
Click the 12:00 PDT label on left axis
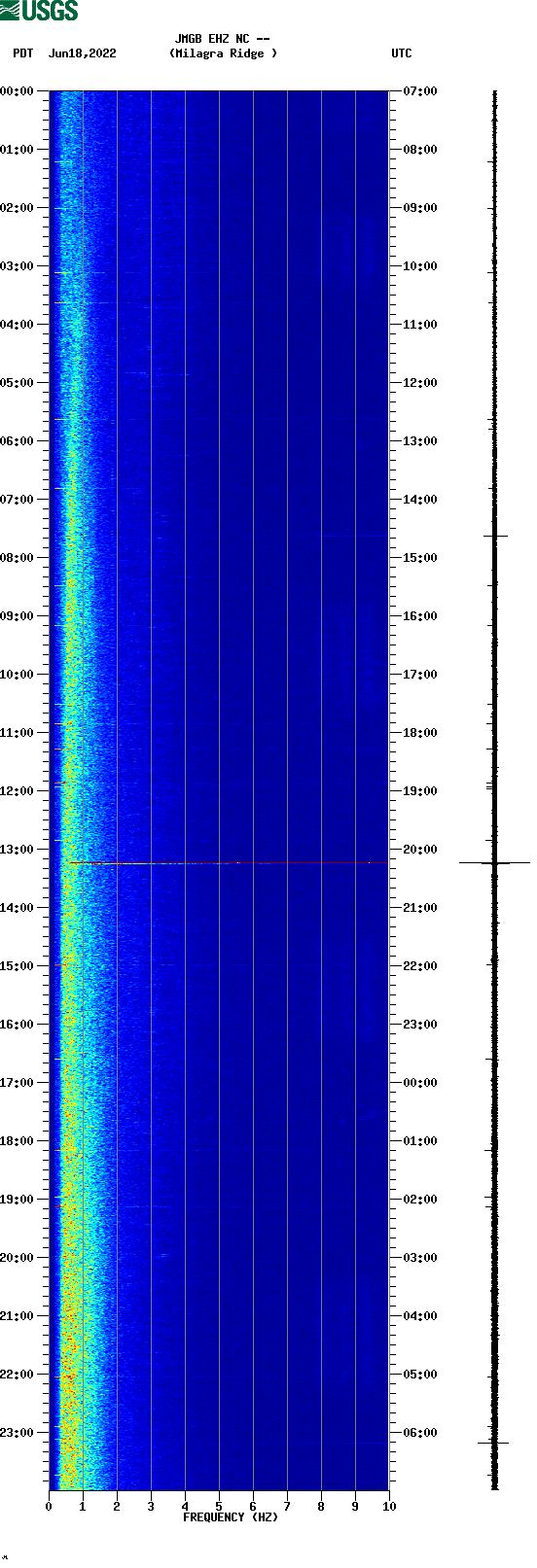18,791
